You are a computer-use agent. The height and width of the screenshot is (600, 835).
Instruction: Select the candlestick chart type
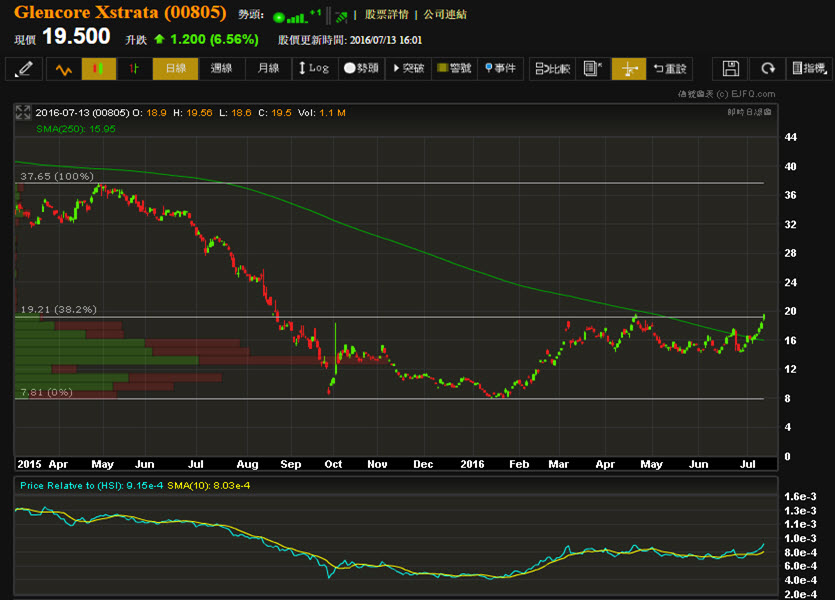[99, 69]
